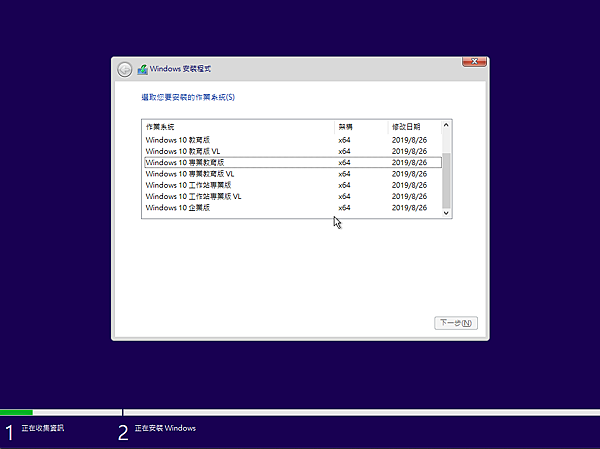Viewport: 600px width, 449px height.
Task: Choose Windows 10 專業教育版 VL in list
Action: click(x=293, y=174)
